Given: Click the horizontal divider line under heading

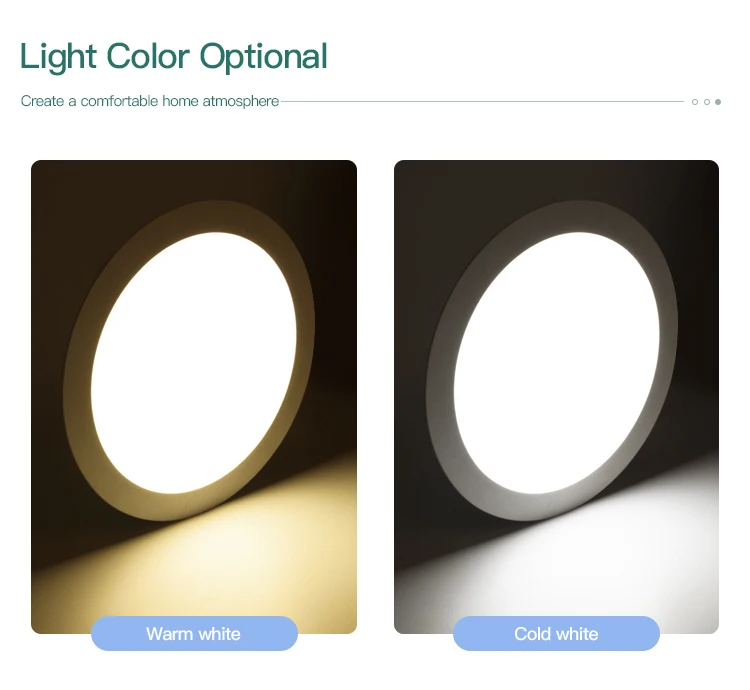Looking at the screenshot, I should (482, 101).
